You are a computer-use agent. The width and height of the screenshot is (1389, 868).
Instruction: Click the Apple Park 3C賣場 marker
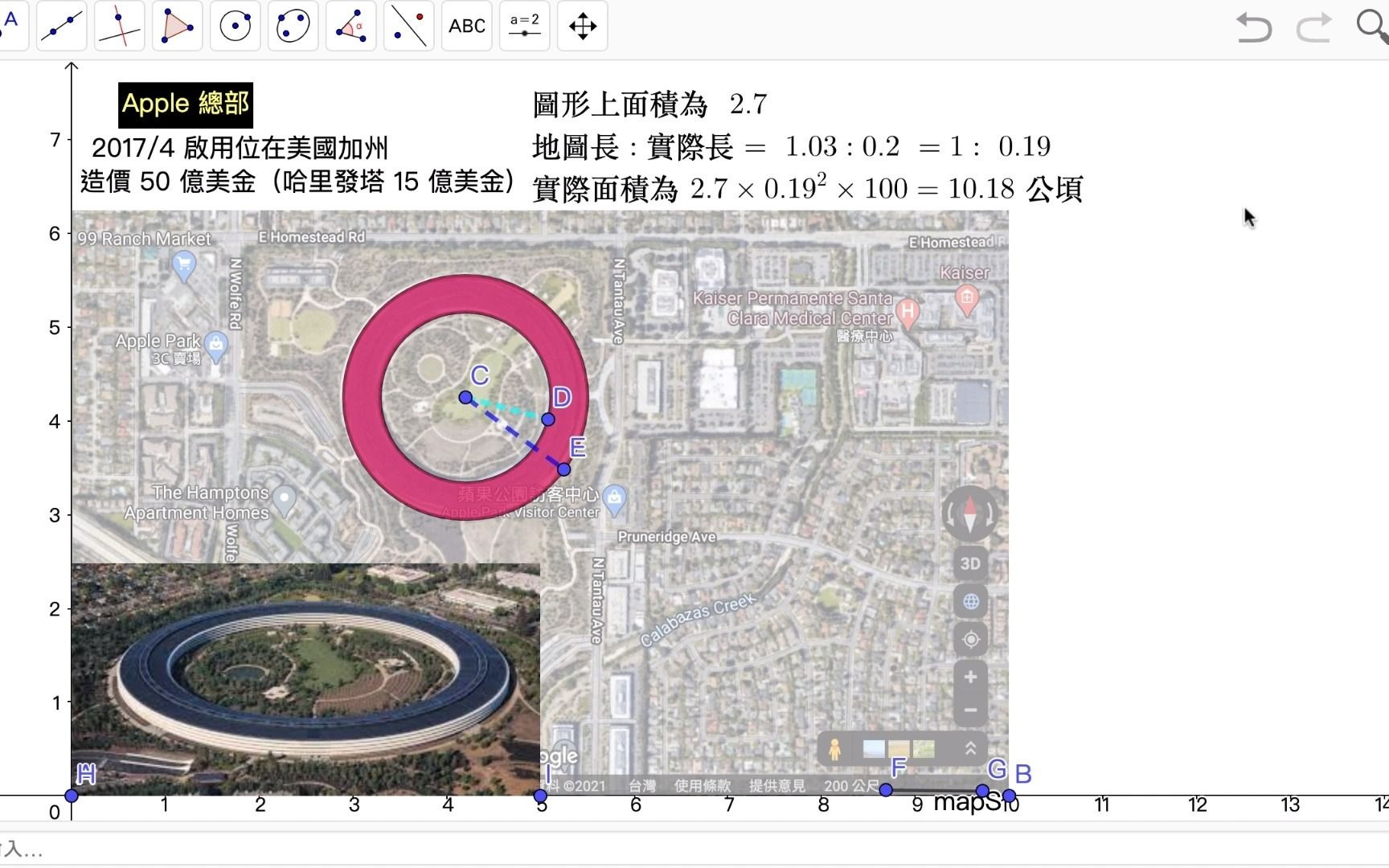tap(215, 346)
